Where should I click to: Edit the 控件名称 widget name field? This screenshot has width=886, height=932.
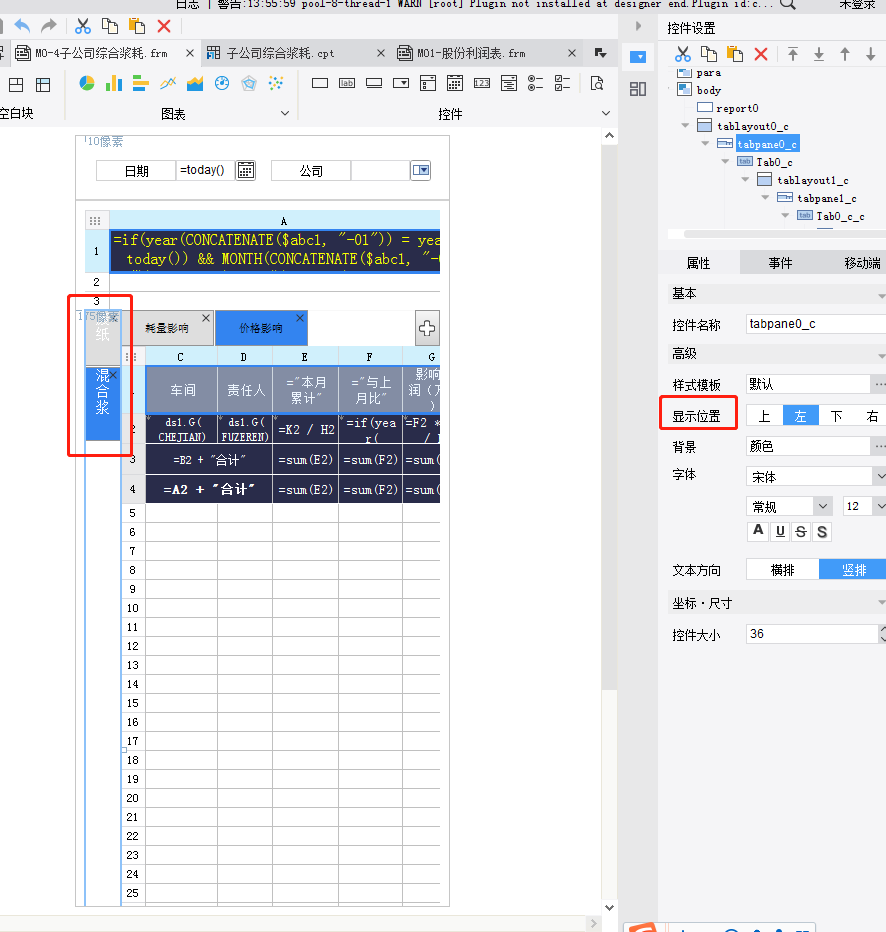point(816,323)
